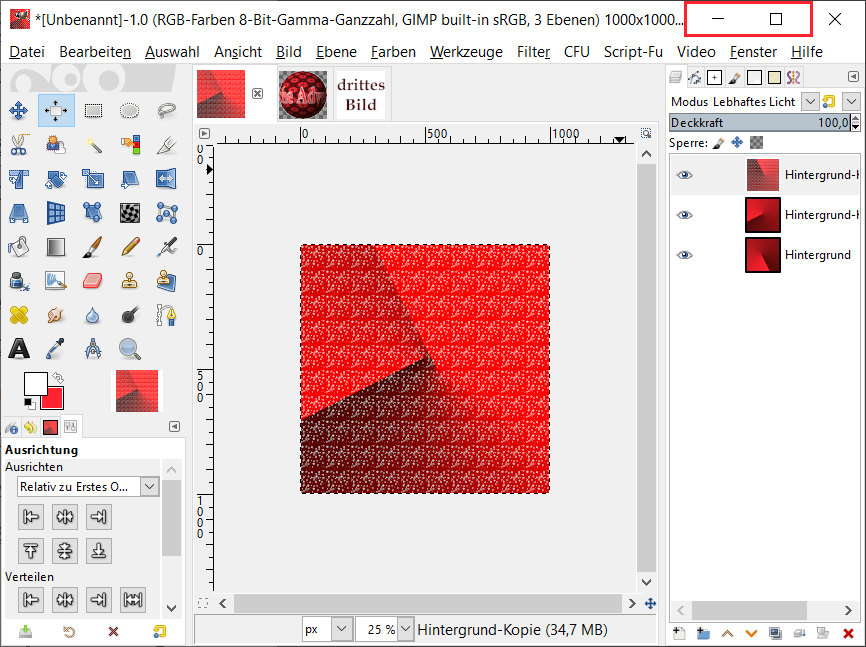This screenshot has width=866, height=647.
Task: Switch layer mode group icon
Action: point(828,101)
